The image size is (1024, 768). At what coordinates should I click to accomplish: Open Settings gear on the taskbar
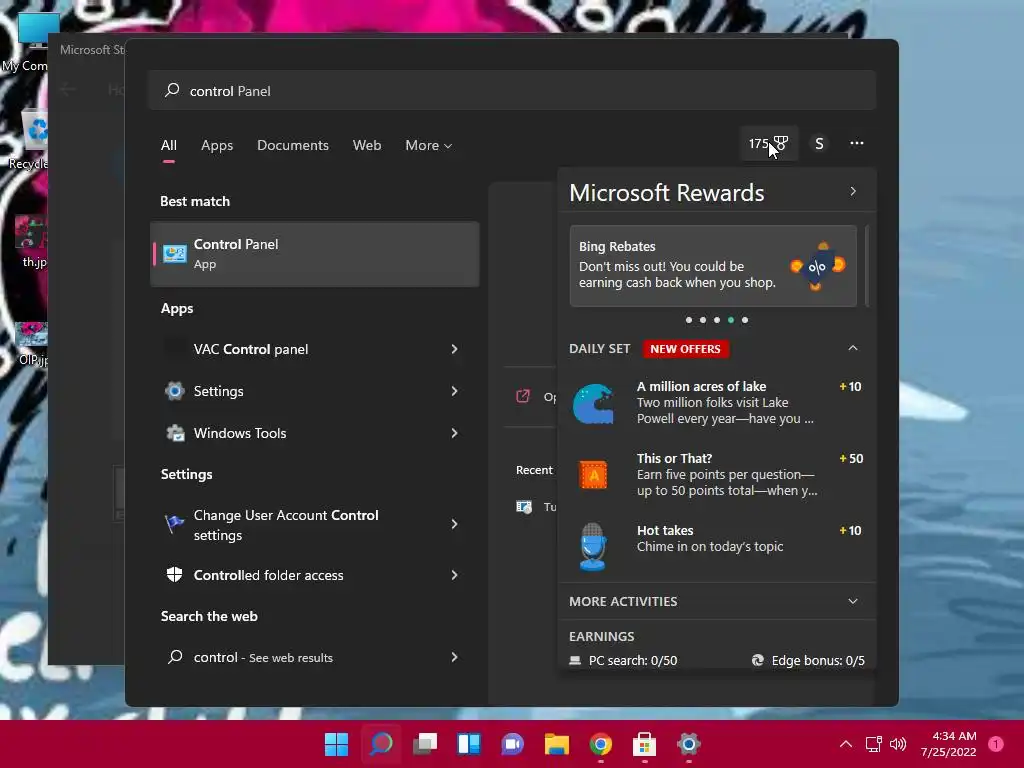688,744
